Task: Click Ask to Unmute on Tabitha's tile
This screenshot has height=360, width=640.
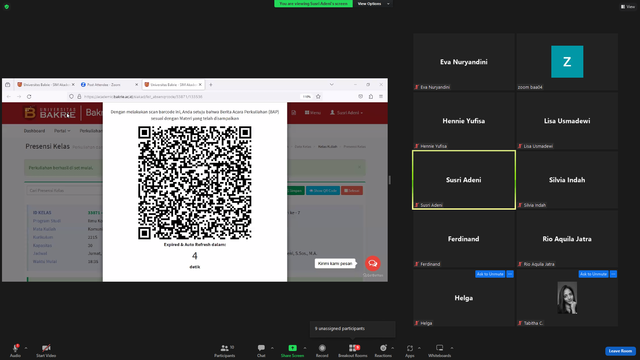Action: click(x=593, y=274)
